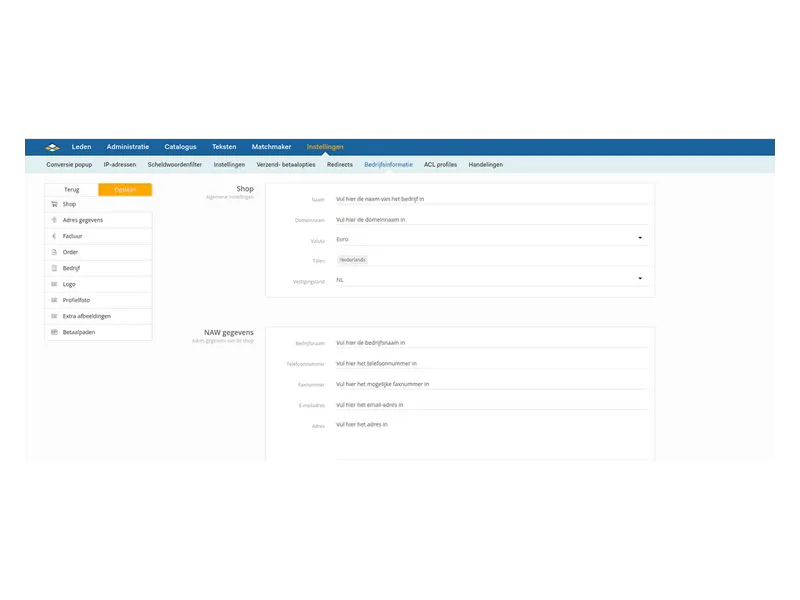Click the Domeinnaam input field

[x=492, y=219]
